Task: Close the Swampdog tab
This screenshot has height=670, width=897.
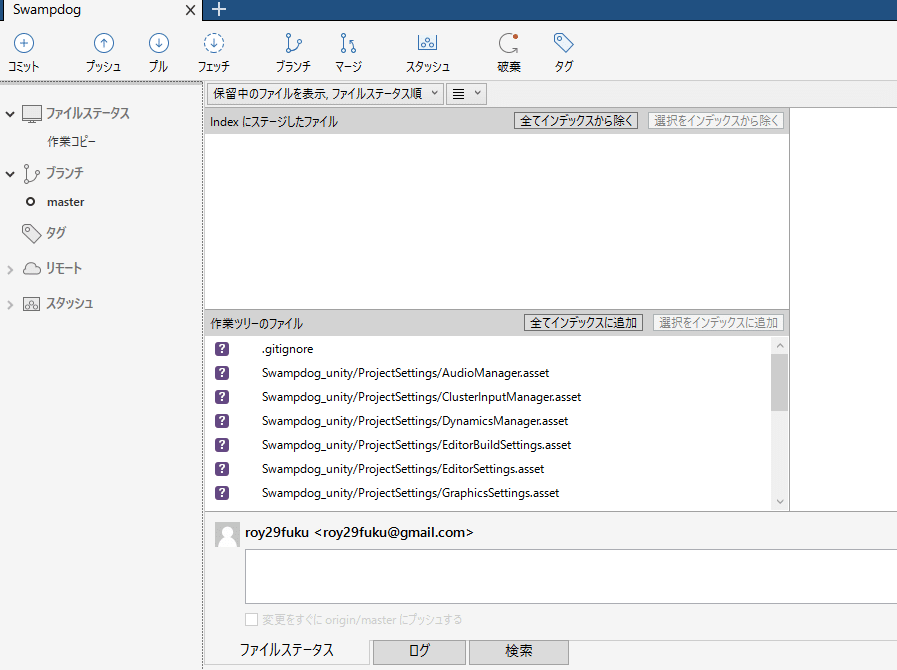Action: click(x=190, y=10)
